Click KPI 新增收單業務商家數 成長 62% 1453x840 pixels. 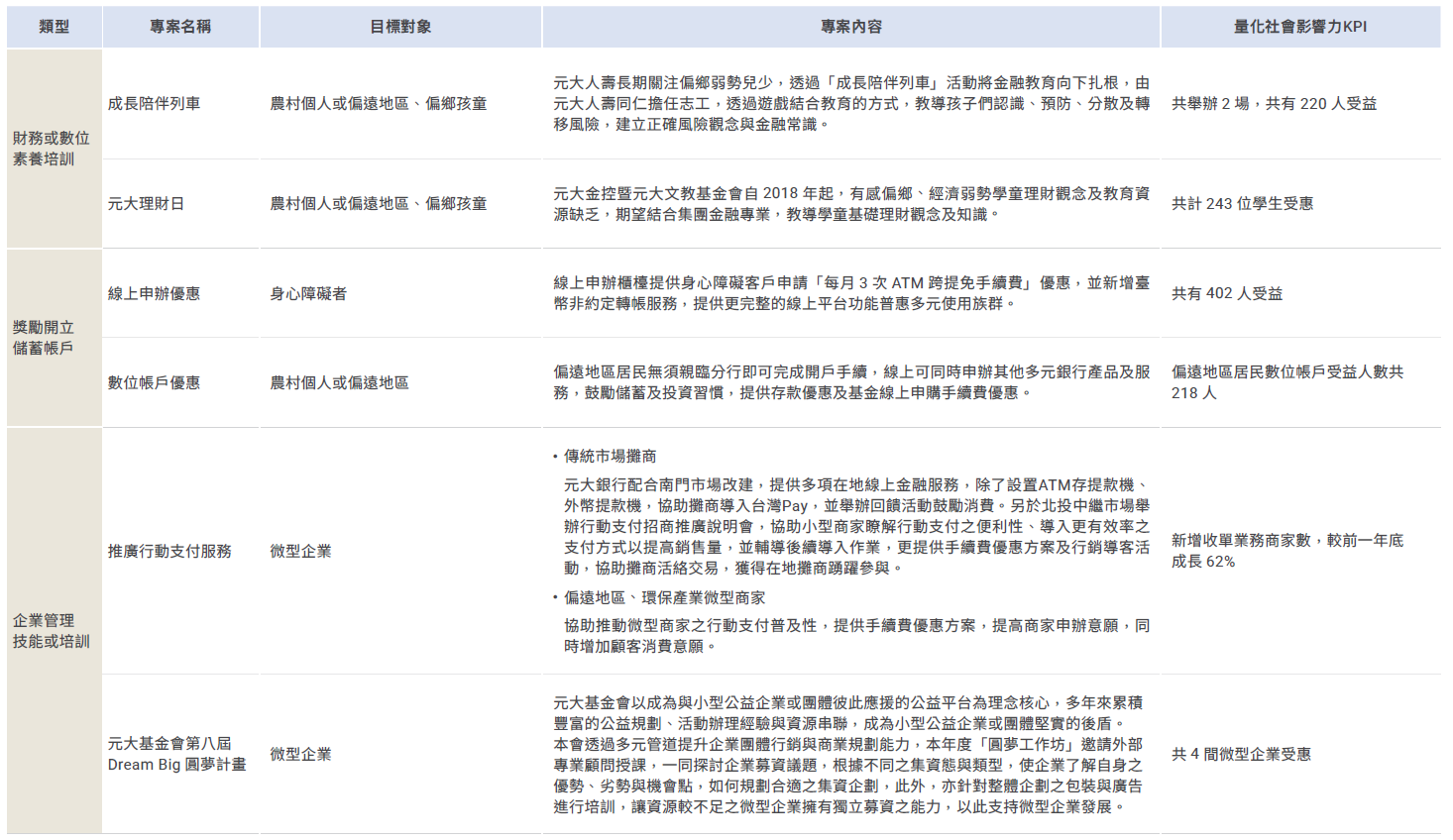coord(1287,551)
